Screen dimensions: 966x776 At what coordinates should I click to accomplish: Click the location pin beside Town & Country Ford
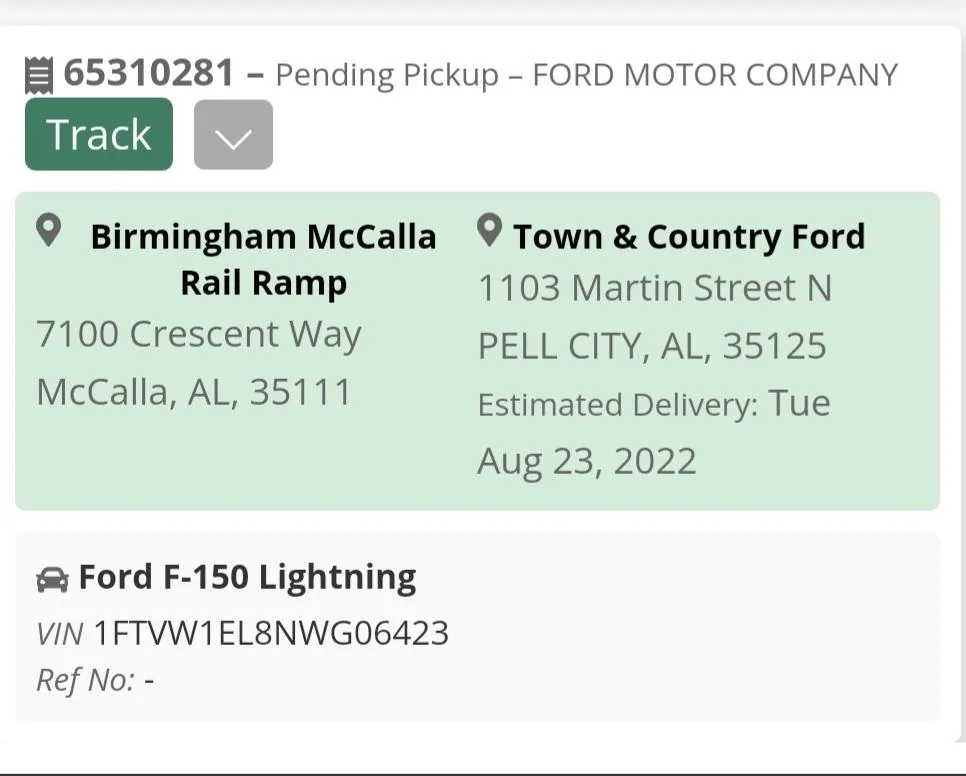[488, 230]
